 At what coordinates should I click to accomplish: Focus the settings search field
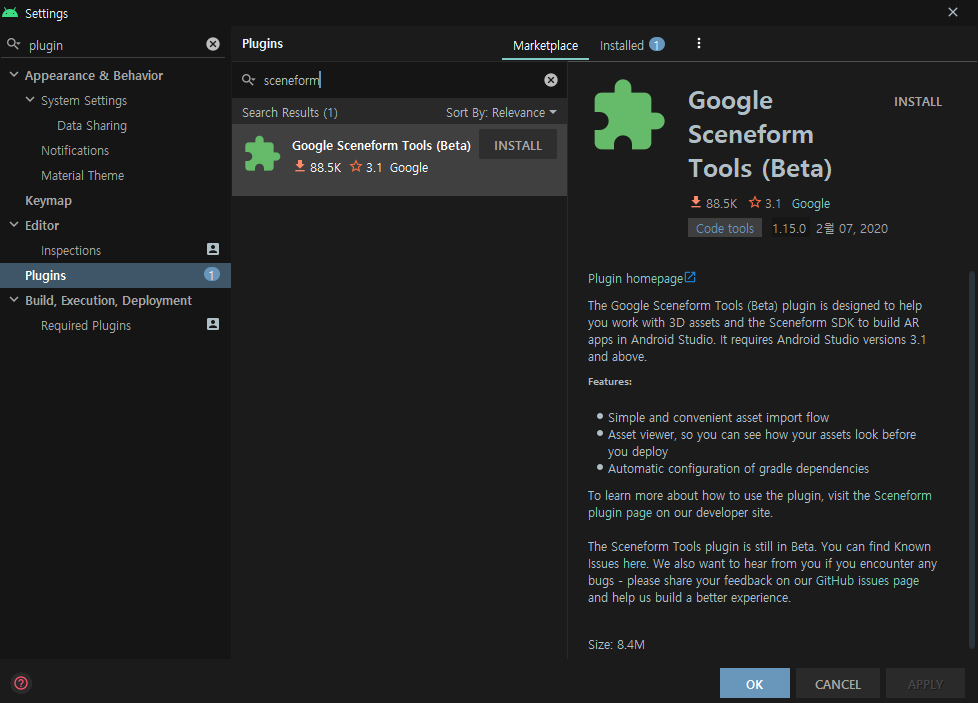pos(115,44)
